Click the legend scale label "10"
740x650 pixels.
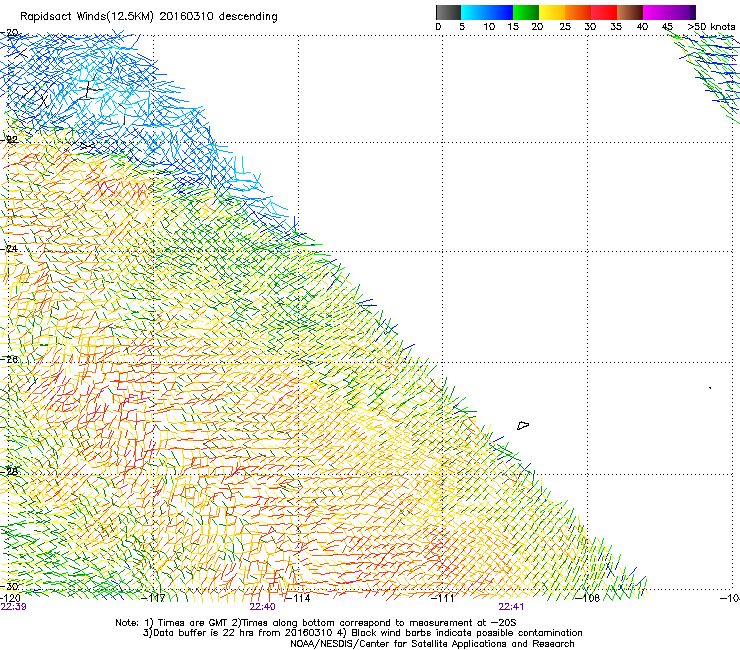click(489, 27)
